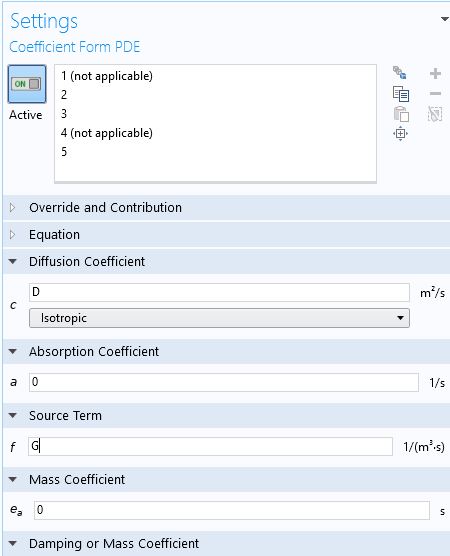This screenshot has height=556, width=450.
Task: Select domain 5 in selection list
Action: (64, 152)
